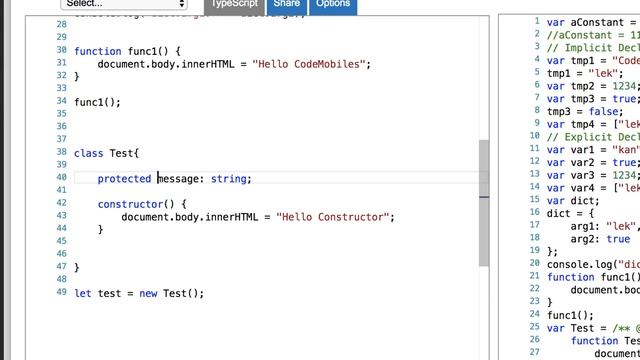Click the 'protected' keyword on line 40
Screen dimensions: 640x360
(124, 179)
